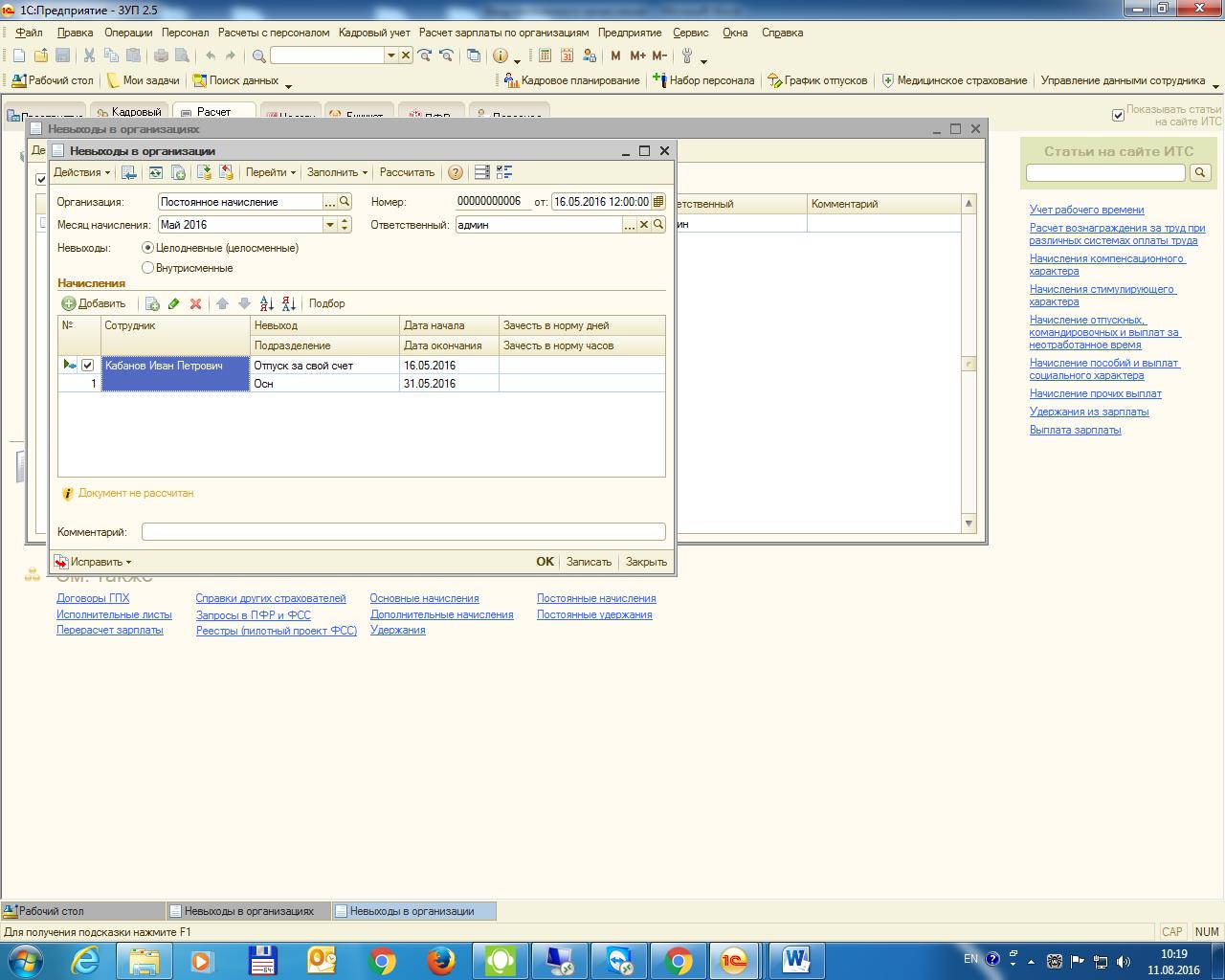1225x980 pixels.
Task: Click the red X delete row icon
Action: point(195,303)
